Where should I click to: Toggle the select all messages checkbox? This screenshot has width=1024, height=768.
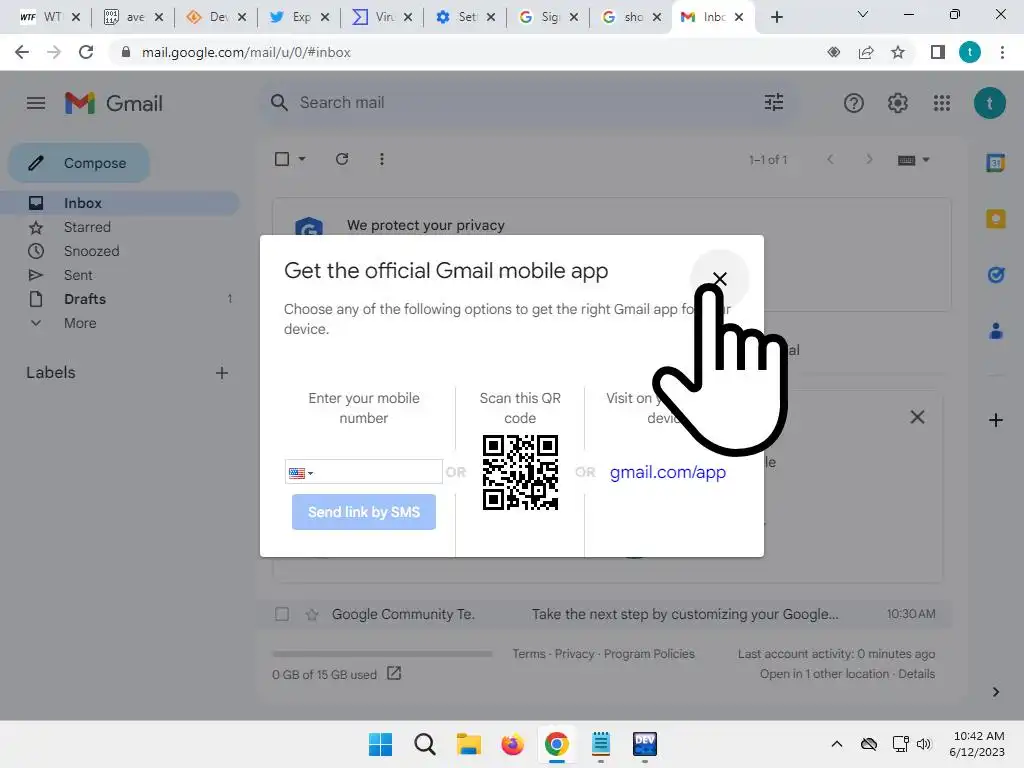click(282, 159)
